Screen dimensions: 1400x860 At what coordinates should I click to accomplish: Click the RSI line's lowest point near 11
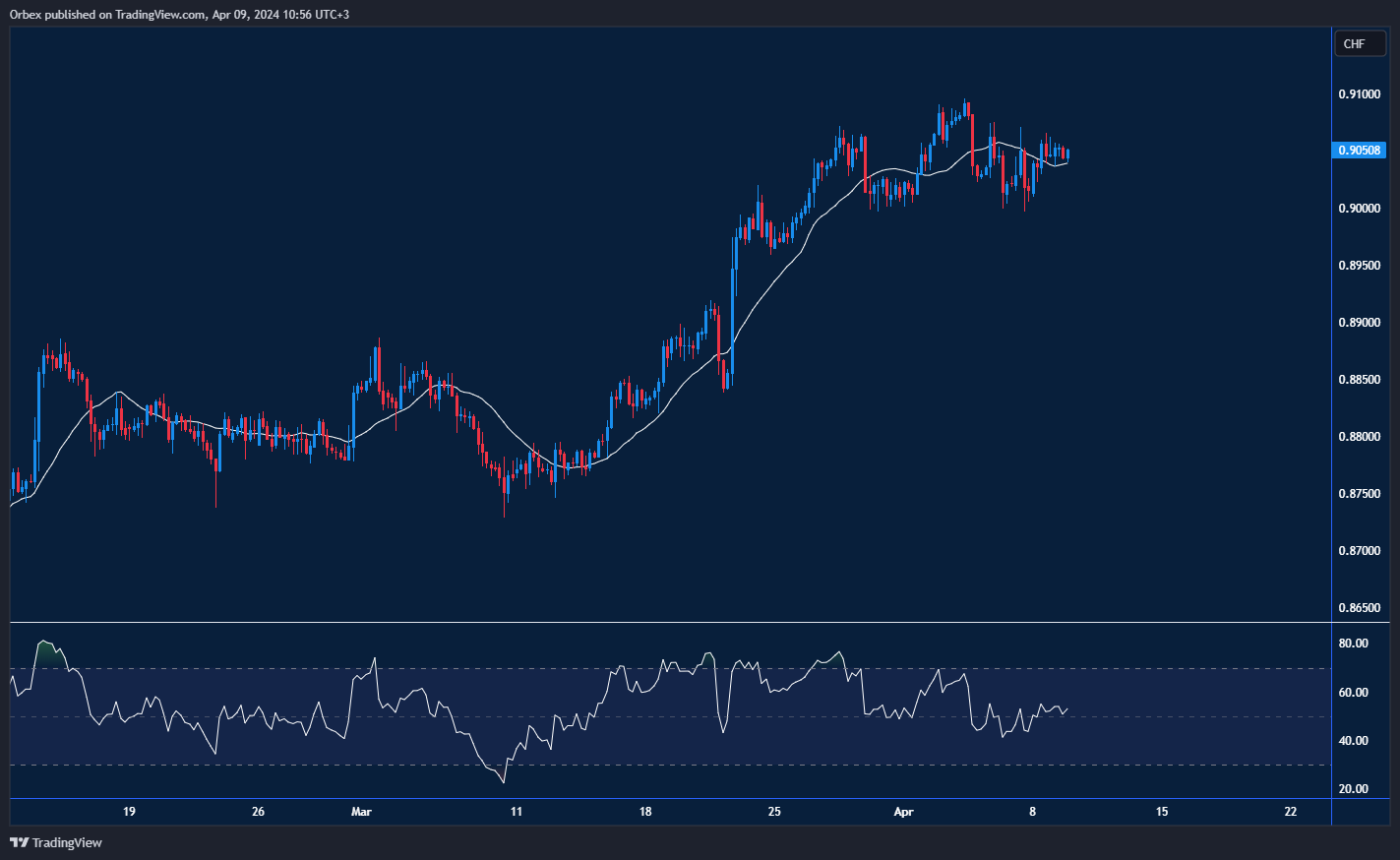point(504,782)
